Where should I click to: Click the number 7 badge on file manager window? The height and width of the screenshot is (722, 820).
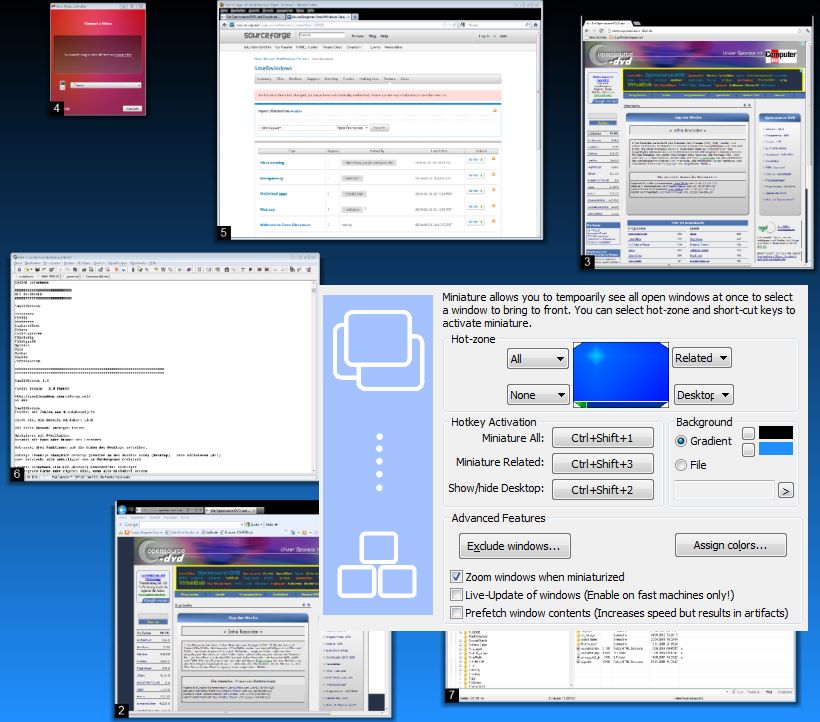point(452,694)
